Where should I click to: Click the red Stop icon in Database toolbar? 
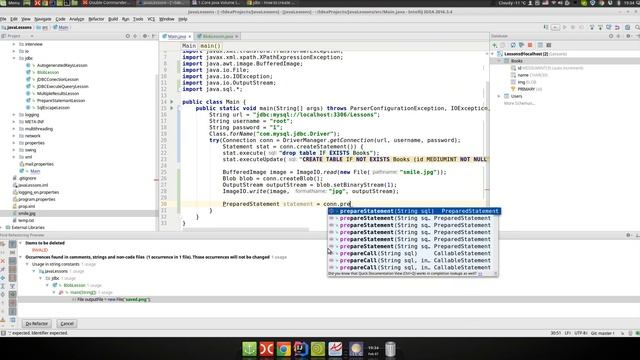(x=530, y=45)
